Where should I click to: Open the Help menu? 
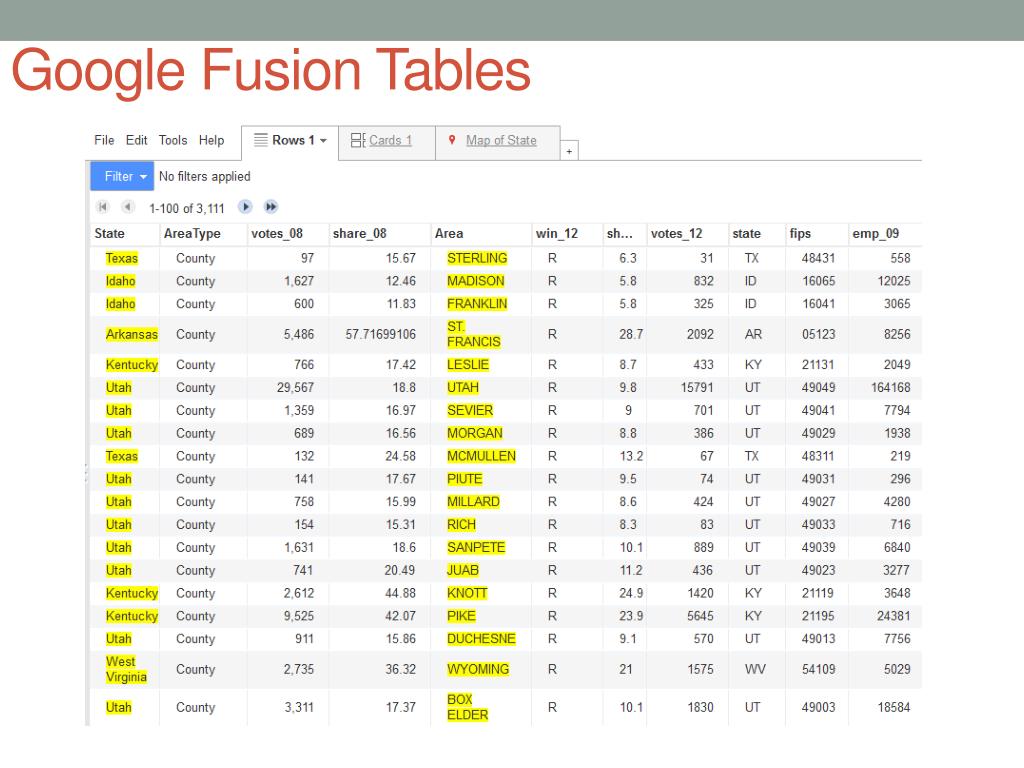coord(212,140)
